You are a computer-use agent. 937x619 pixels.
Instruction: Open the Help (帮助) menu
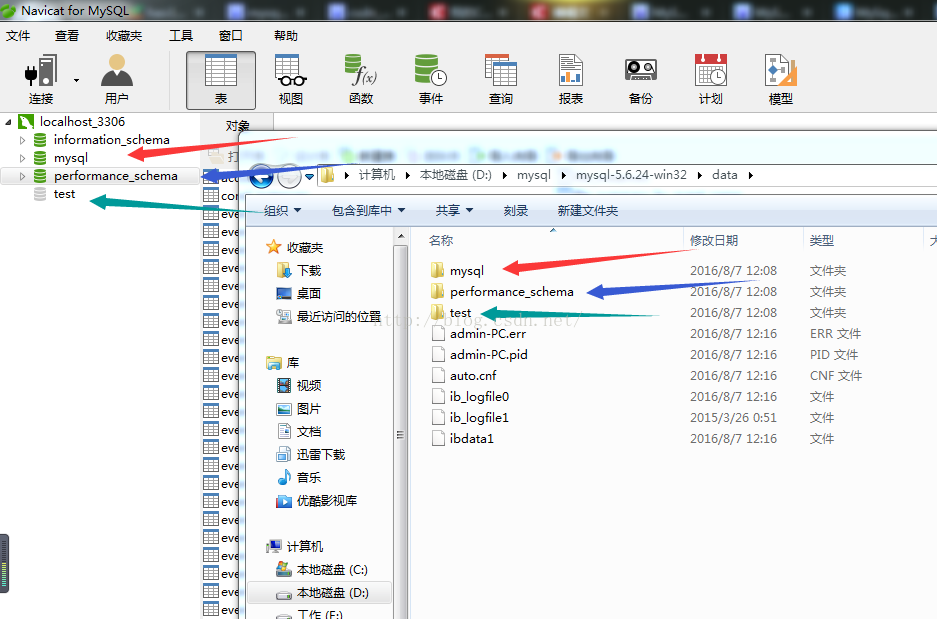point(286,36)
